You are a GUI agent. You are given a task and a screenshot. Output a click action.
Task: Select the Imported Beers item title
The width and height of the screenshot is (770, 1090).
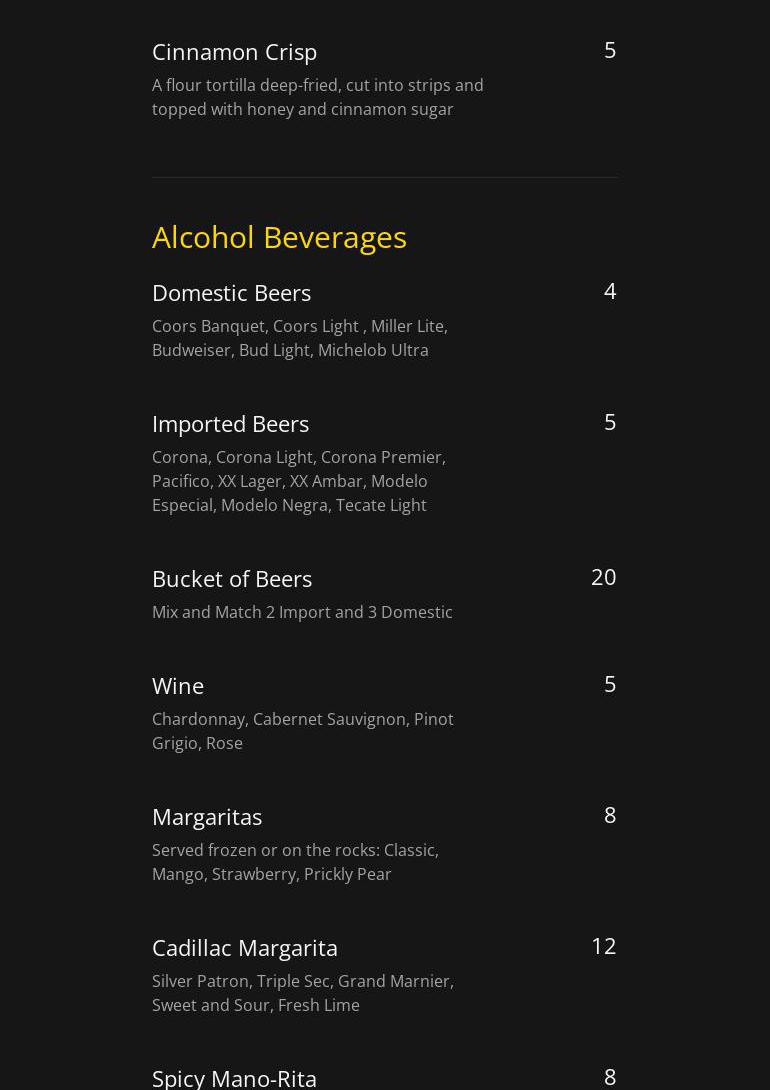[x=230, y=423]
